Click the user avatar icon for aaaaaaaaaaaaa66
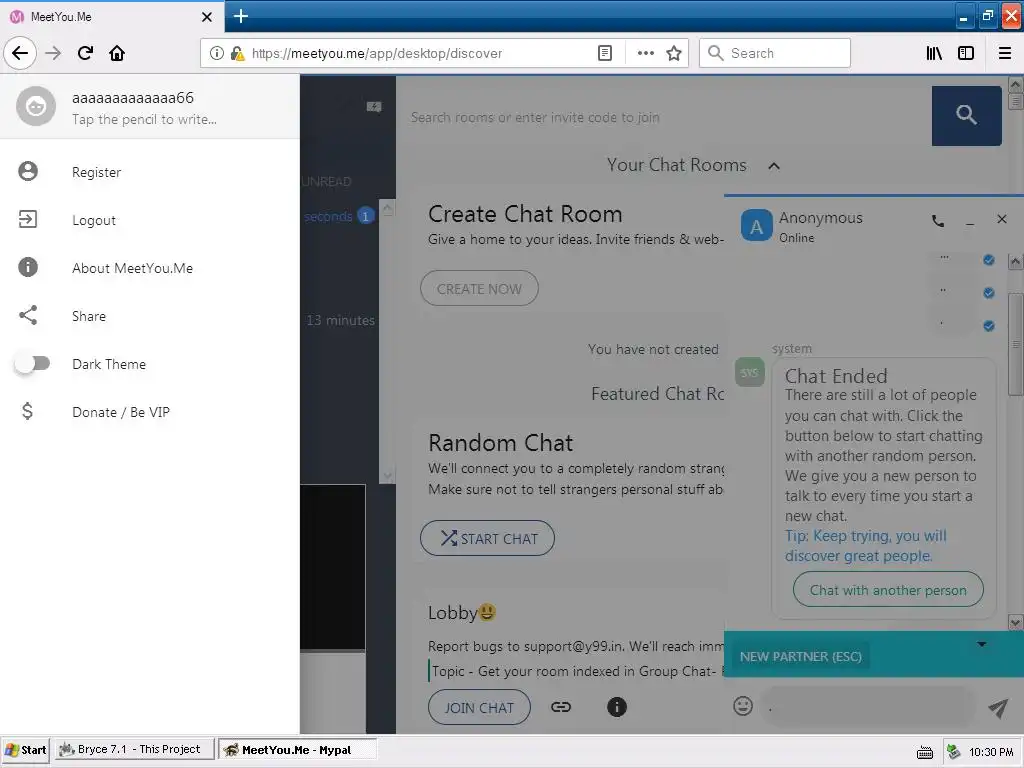Viewport: 1024px width, 768px height. coord(36,106)
